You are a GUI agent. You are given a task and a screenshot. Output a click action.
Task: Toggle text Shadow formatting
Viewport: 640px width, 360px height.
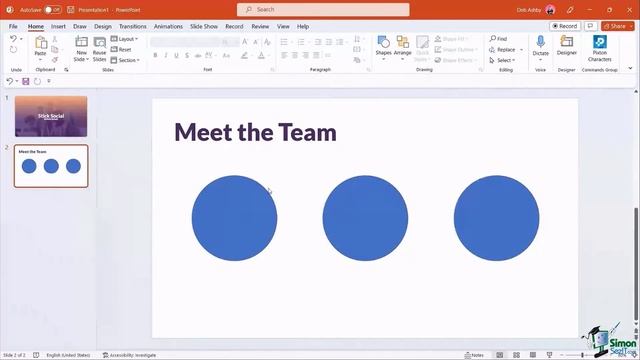[x=187, y=56]
